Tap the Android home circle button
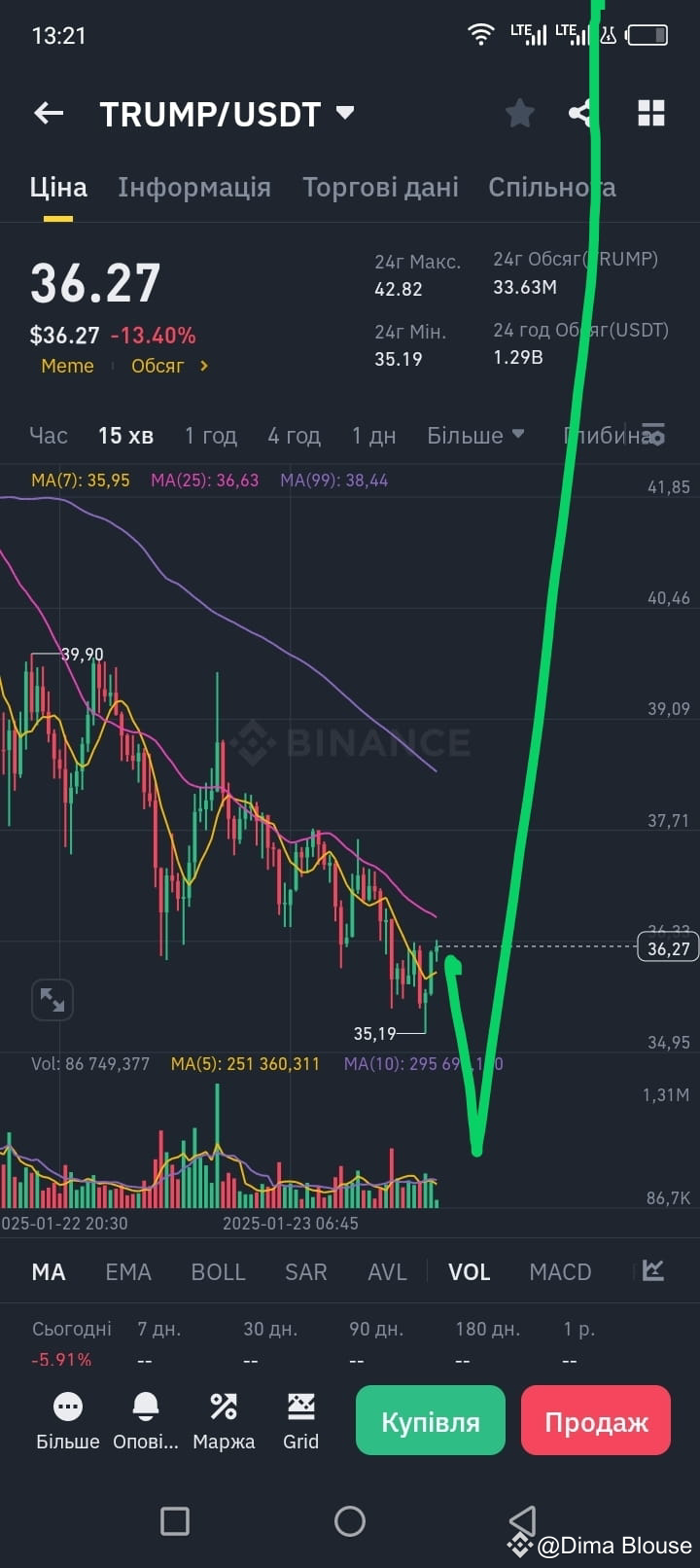Image resolution: width=700 pixels, height=1568 pixels. 350,1520
